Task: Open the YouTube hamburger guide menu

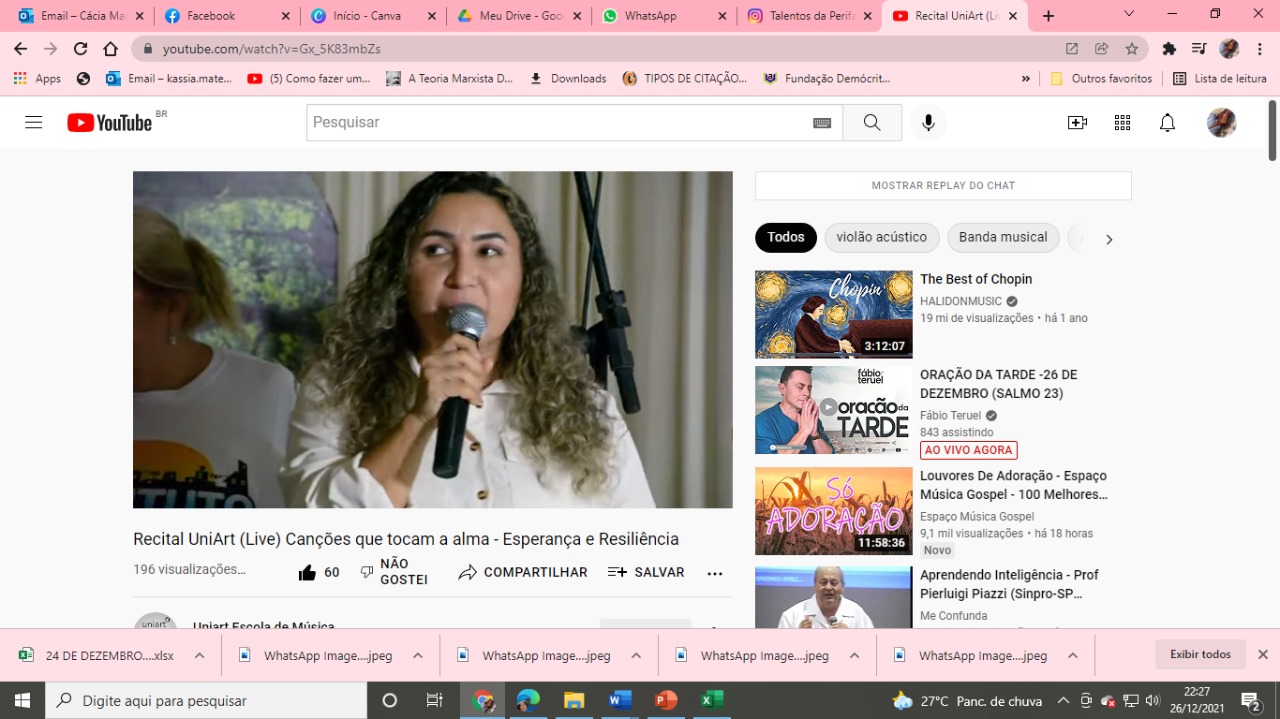Action: [x=34, y=122]
